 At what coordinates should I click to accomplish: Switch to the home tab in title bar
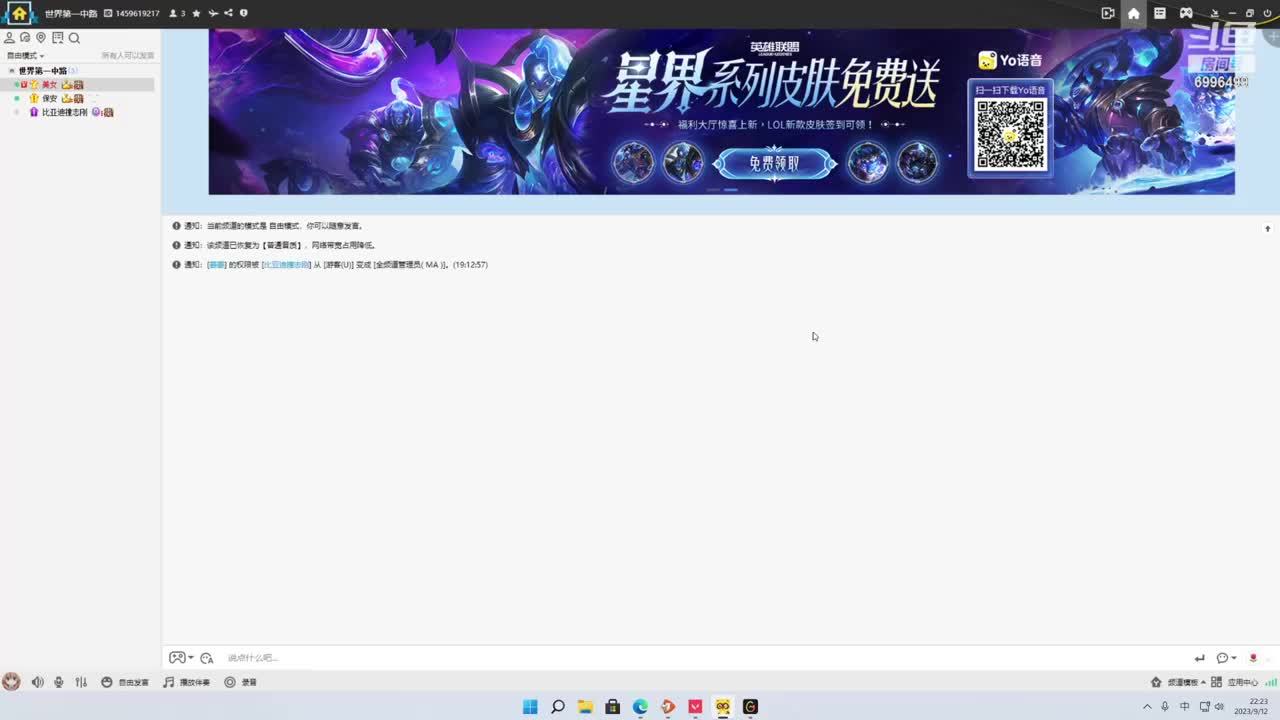[1133, 13]
